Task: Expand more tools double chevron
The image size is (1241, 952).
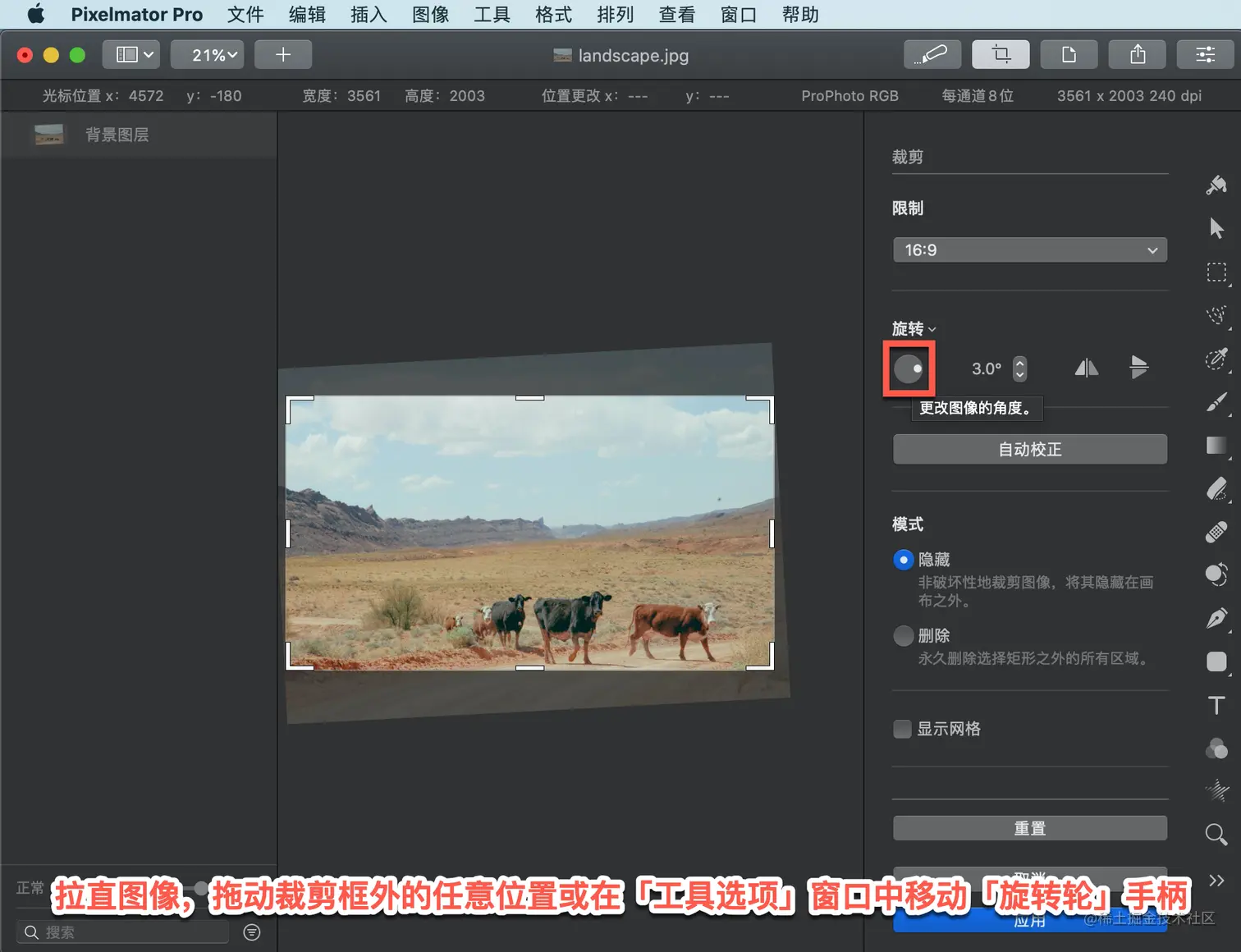Action: 1216,880
